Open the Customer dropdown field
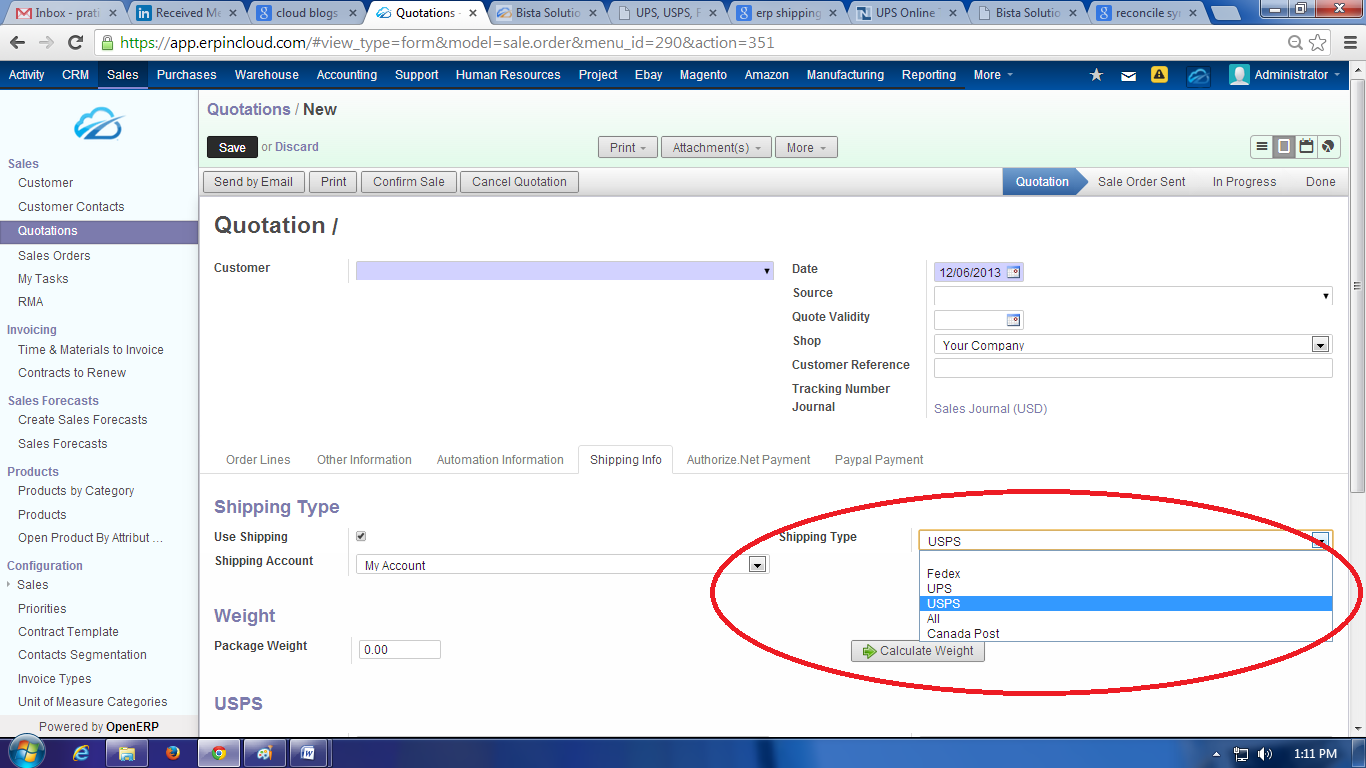 pos(565,271)
